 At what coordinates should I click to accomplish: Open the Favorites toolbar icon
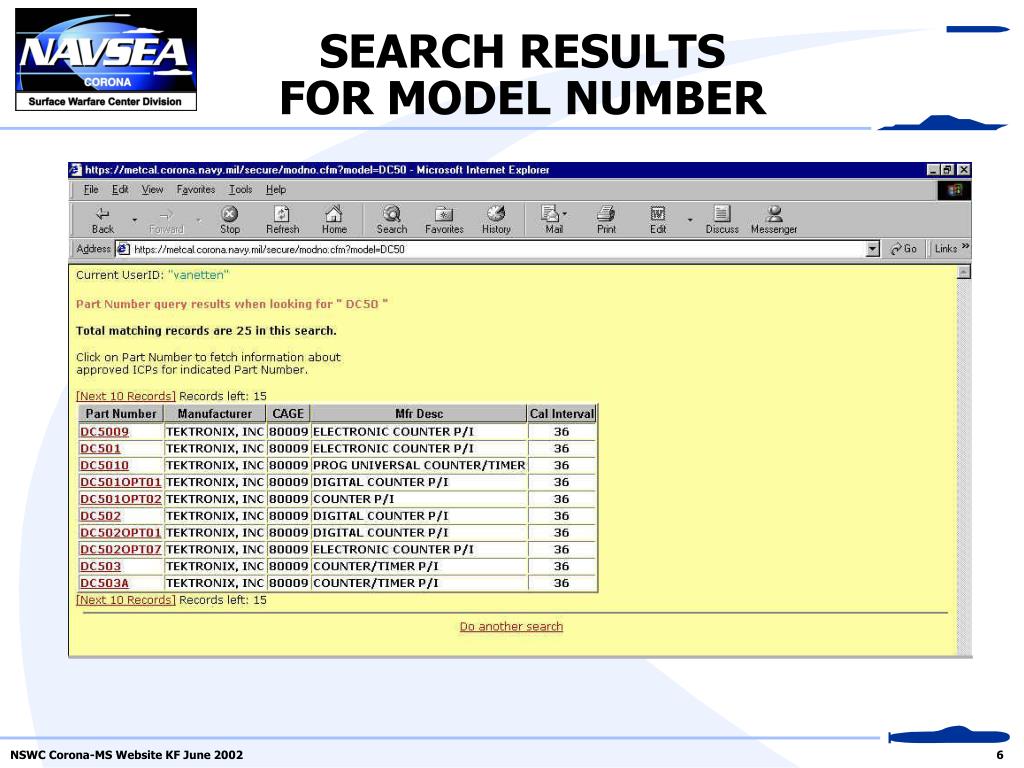click(444, 214)
